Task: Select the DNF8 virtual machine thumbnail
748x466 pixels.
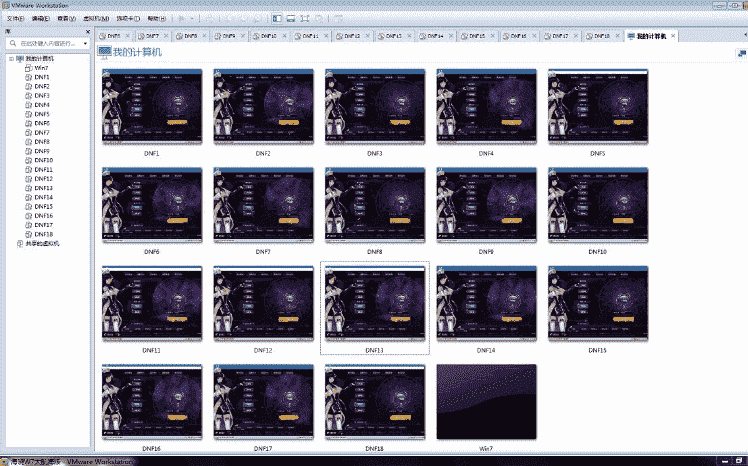Action: point(375,205)
